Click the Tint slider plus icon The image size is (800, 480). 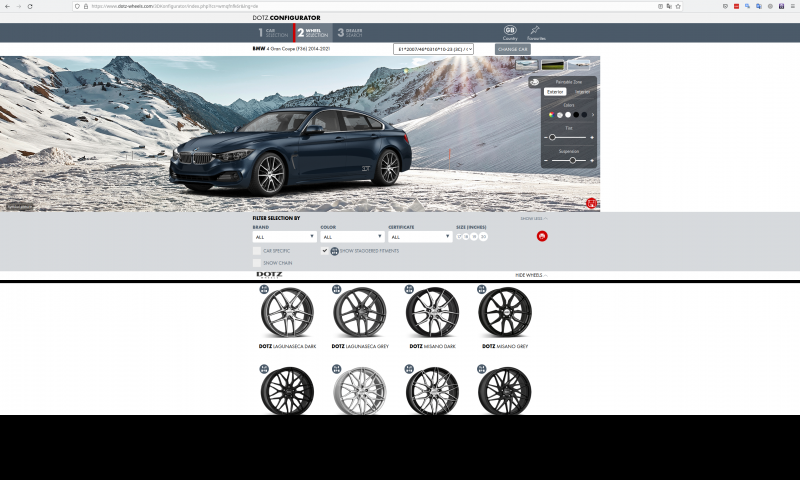coord(592,138)
